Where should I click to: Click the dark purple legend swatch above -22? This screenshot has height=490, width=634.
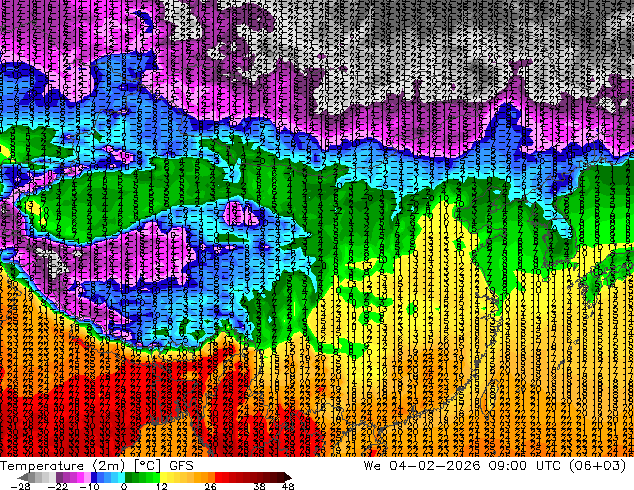coord(59,477)
